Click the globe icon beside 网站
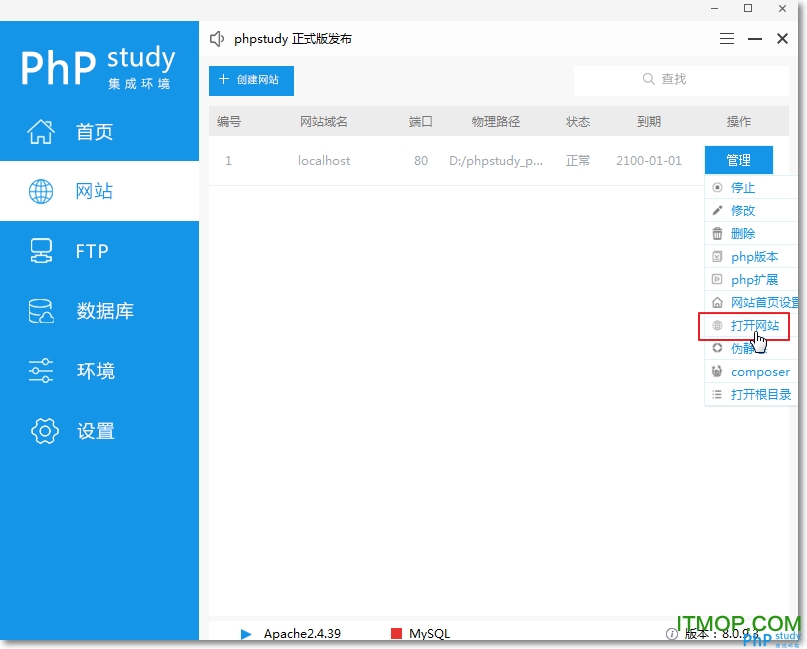Image resolution: width=807 pixels, height=649 pixels. tap(41, 191)
